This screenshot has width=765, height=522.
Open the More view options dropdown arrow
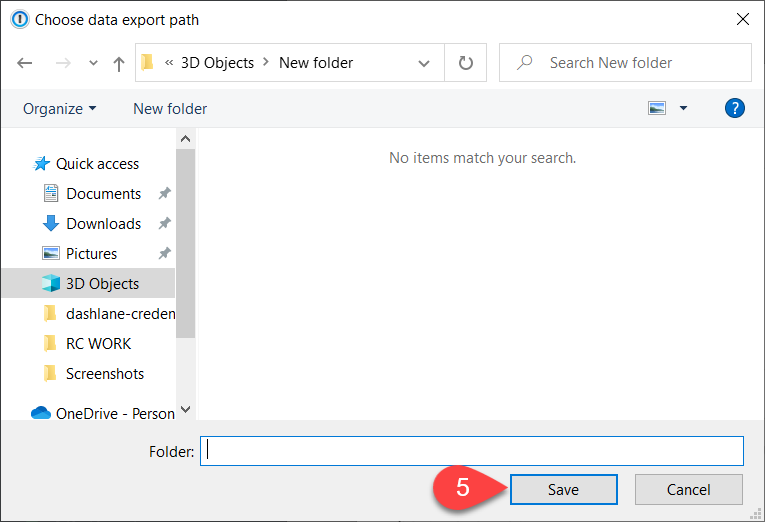(x=684, y=108)
